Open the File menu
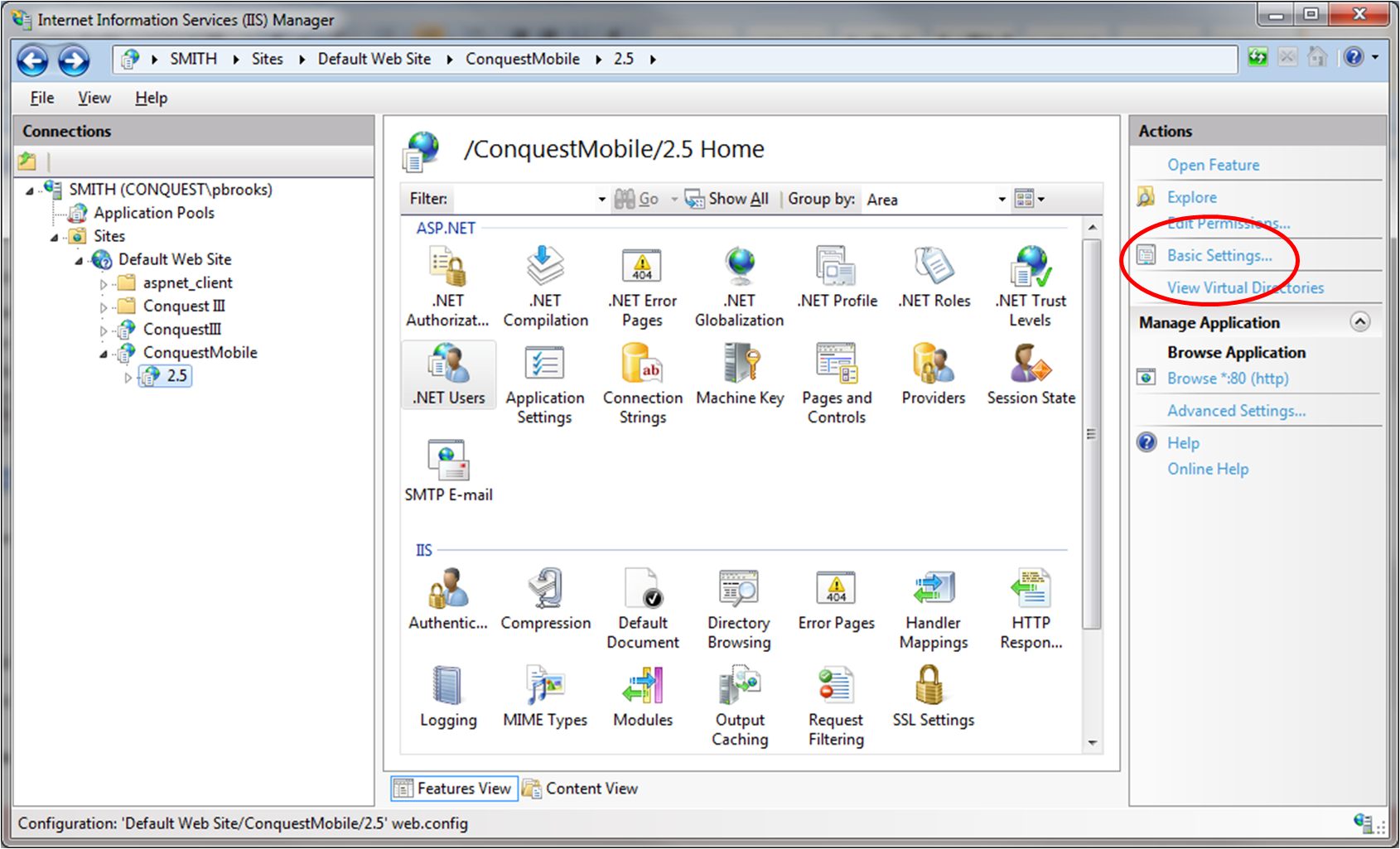Screen dimensions: 1400x849 pos(42,98)
